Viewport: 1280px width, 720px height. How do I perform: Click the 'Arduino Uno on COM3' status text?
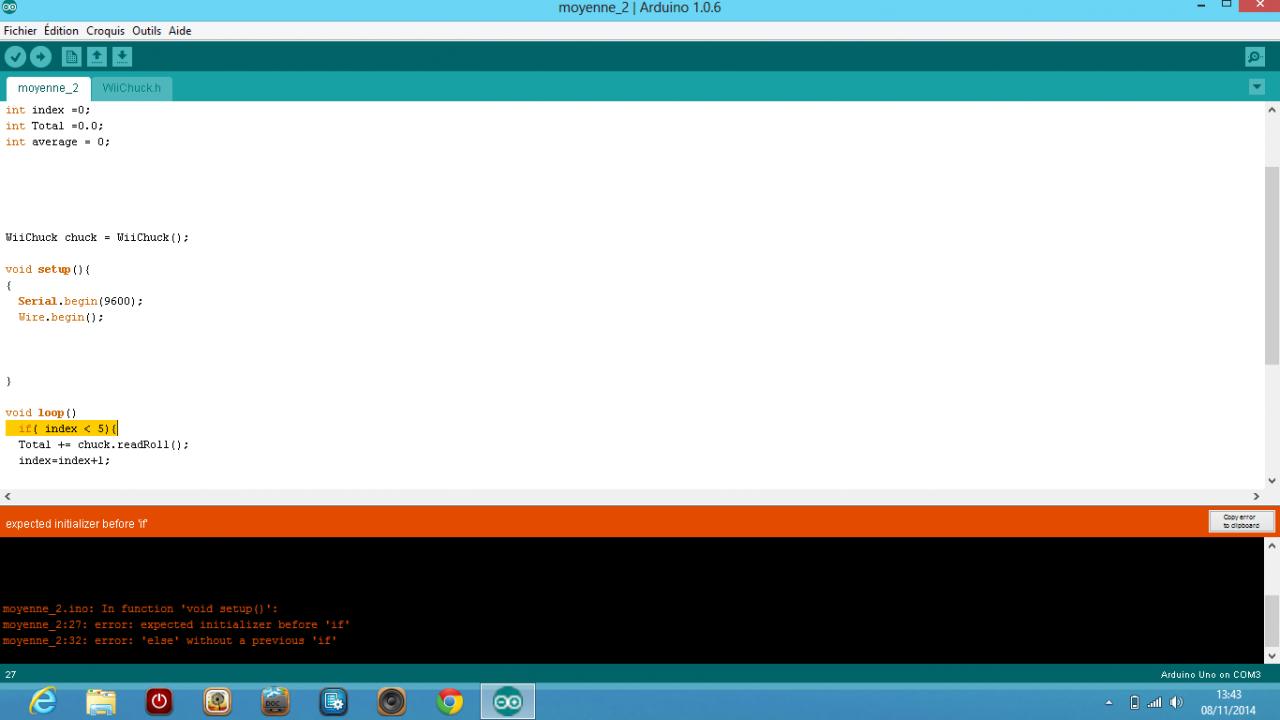[x=1210, y=675]
